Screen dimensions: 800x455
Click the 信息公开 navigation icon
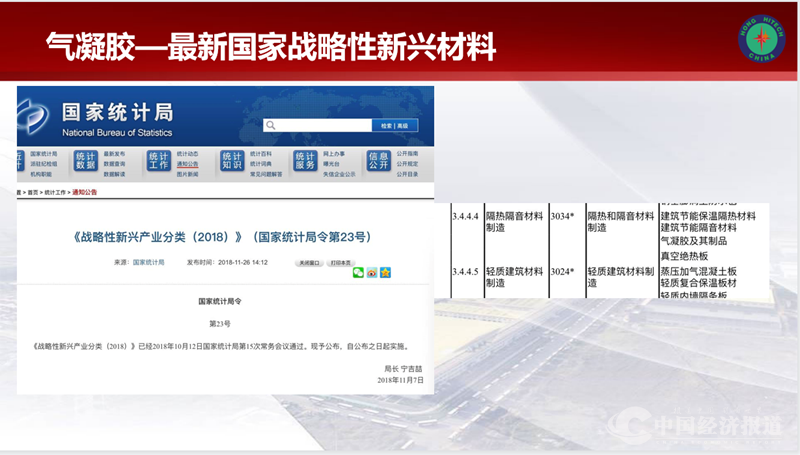click(379, 161)
